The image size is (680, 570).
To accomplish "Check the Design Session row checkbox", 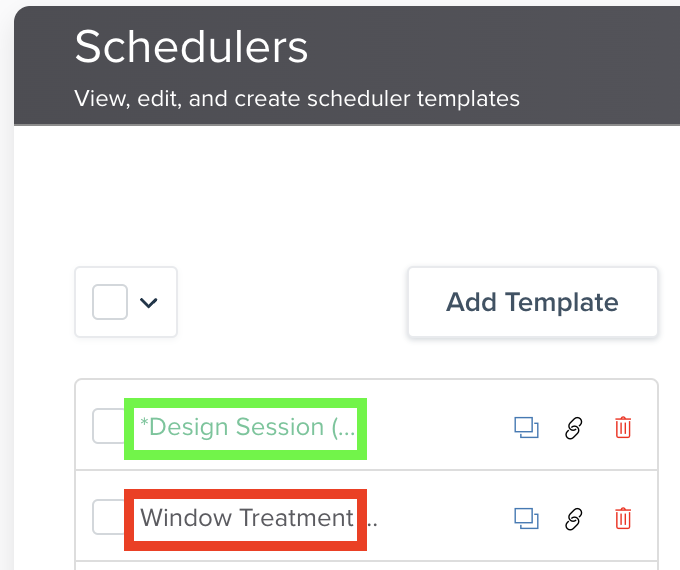I will click(x=108, y=427).
